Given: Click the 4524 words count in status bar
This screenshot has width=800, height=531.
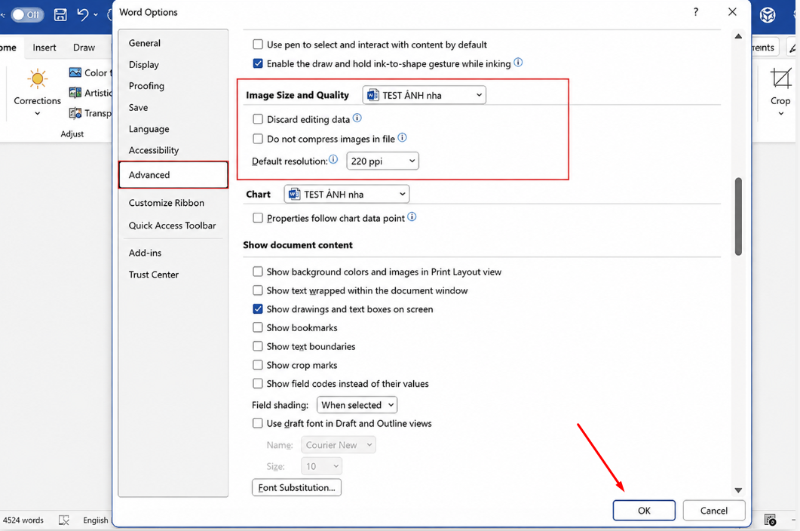Looking at the screenshot, I should point(23,520).
